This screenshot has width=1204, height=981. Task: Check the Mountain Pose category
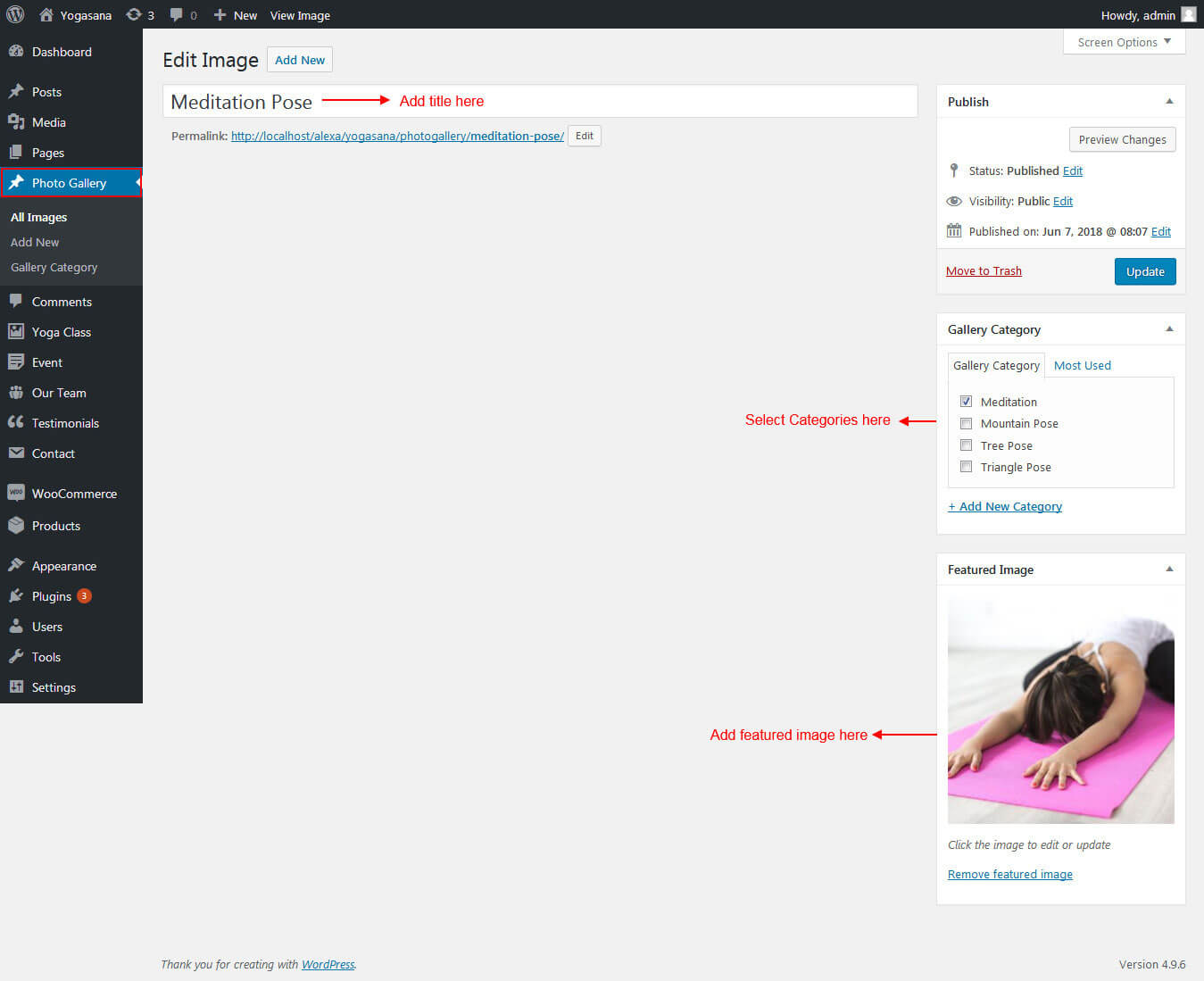966,423
